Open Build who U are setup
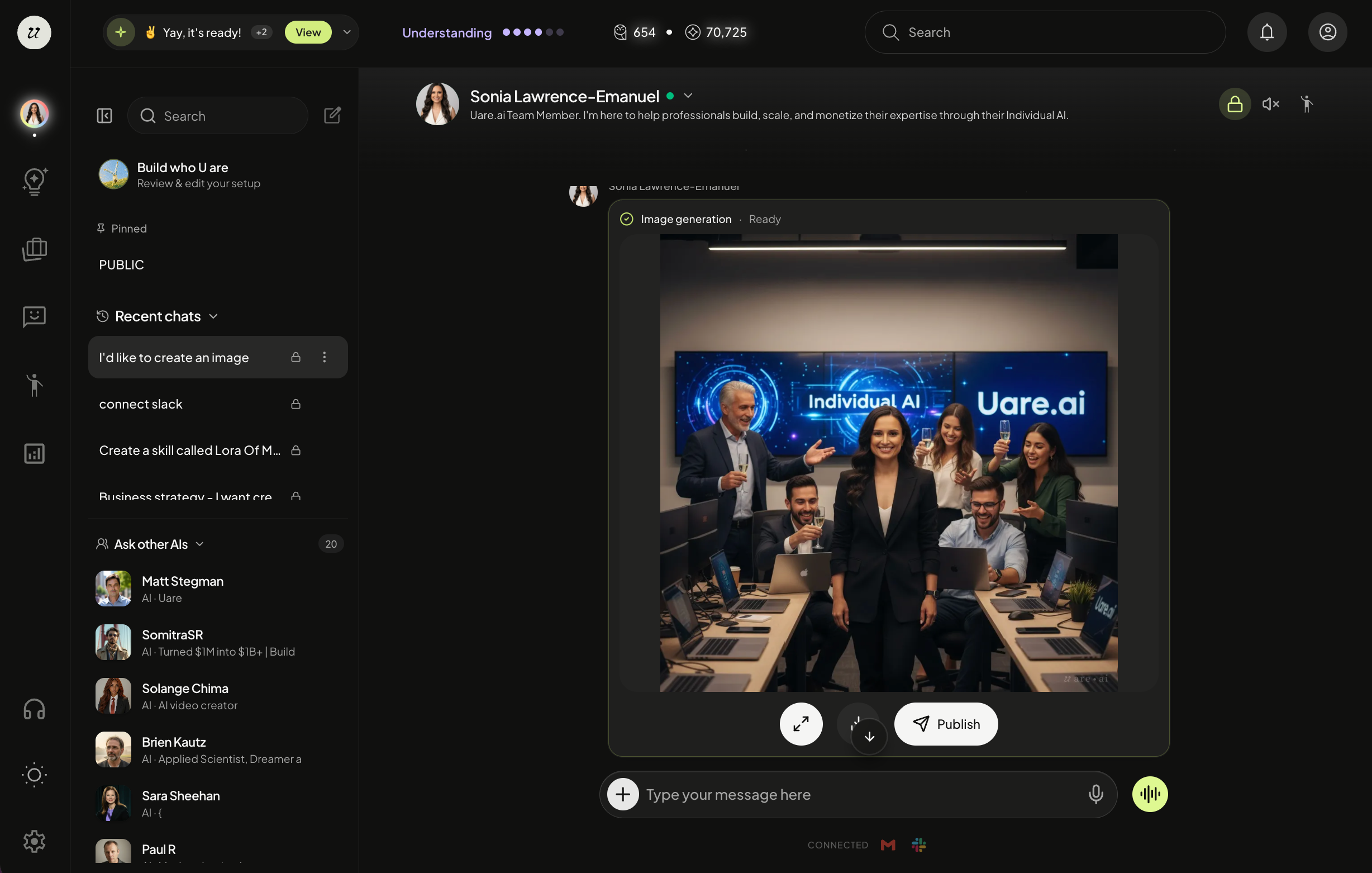Viewport: 1372px width, 873px height. (218, 174)
